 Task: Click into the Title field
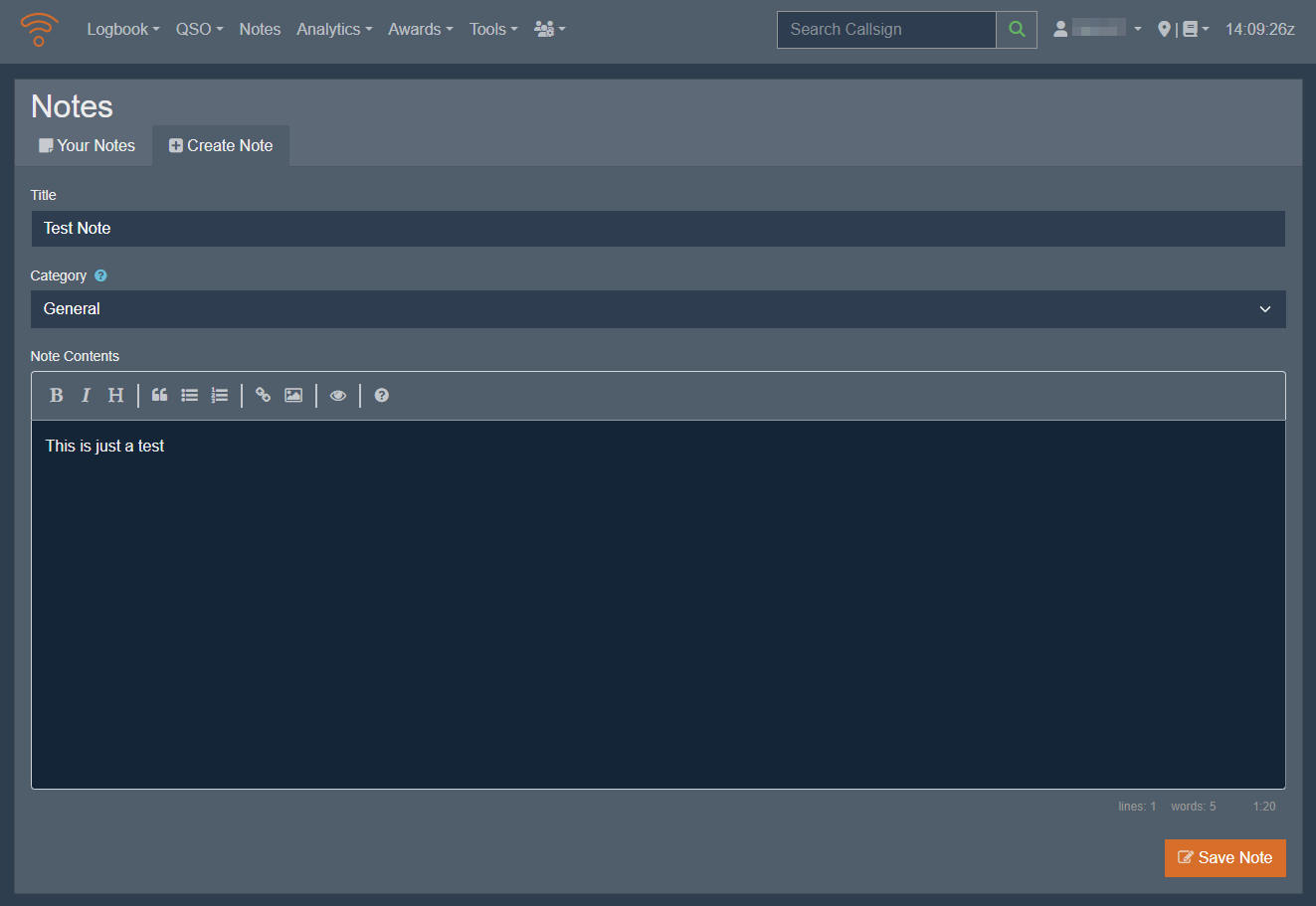pyautogui.click(x=658, y=229)
